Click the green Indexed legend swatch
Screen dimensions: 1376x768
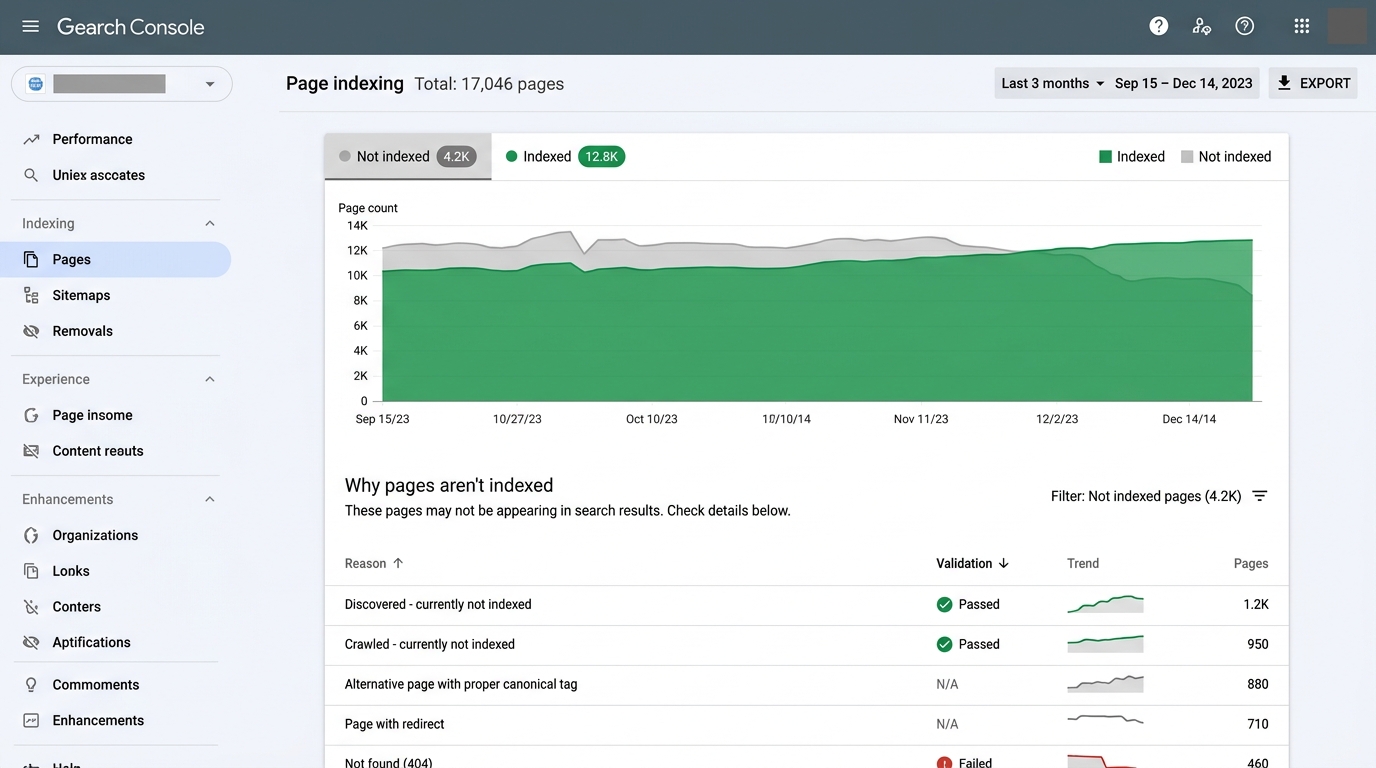[x=1105, y=157]
